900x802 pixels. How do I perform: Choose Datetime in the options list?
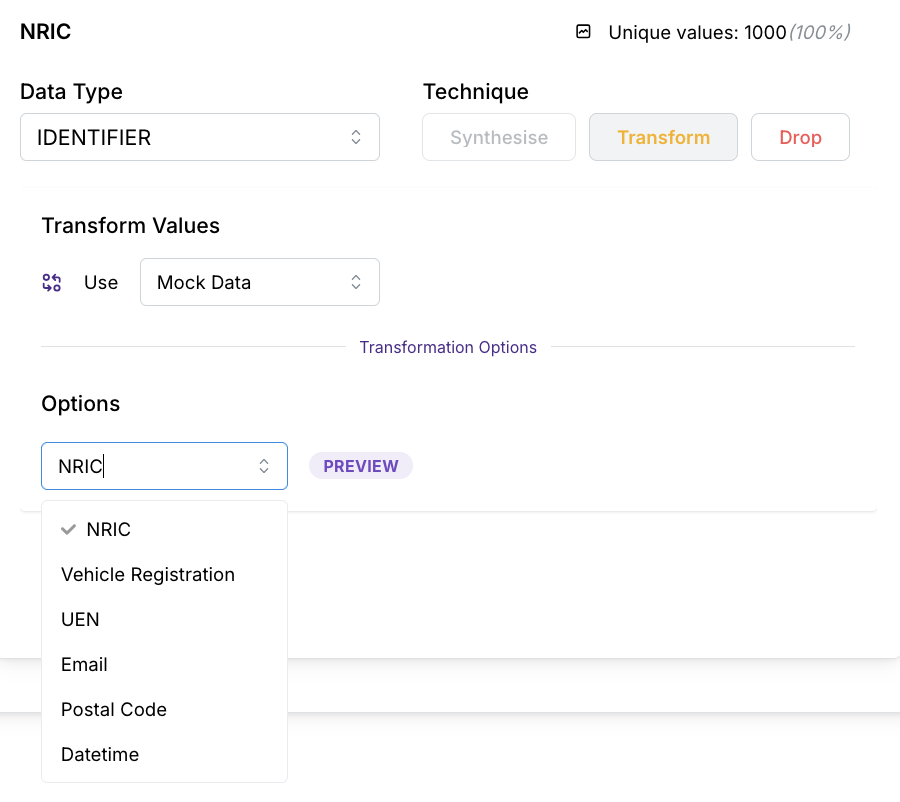pos(164,754)
